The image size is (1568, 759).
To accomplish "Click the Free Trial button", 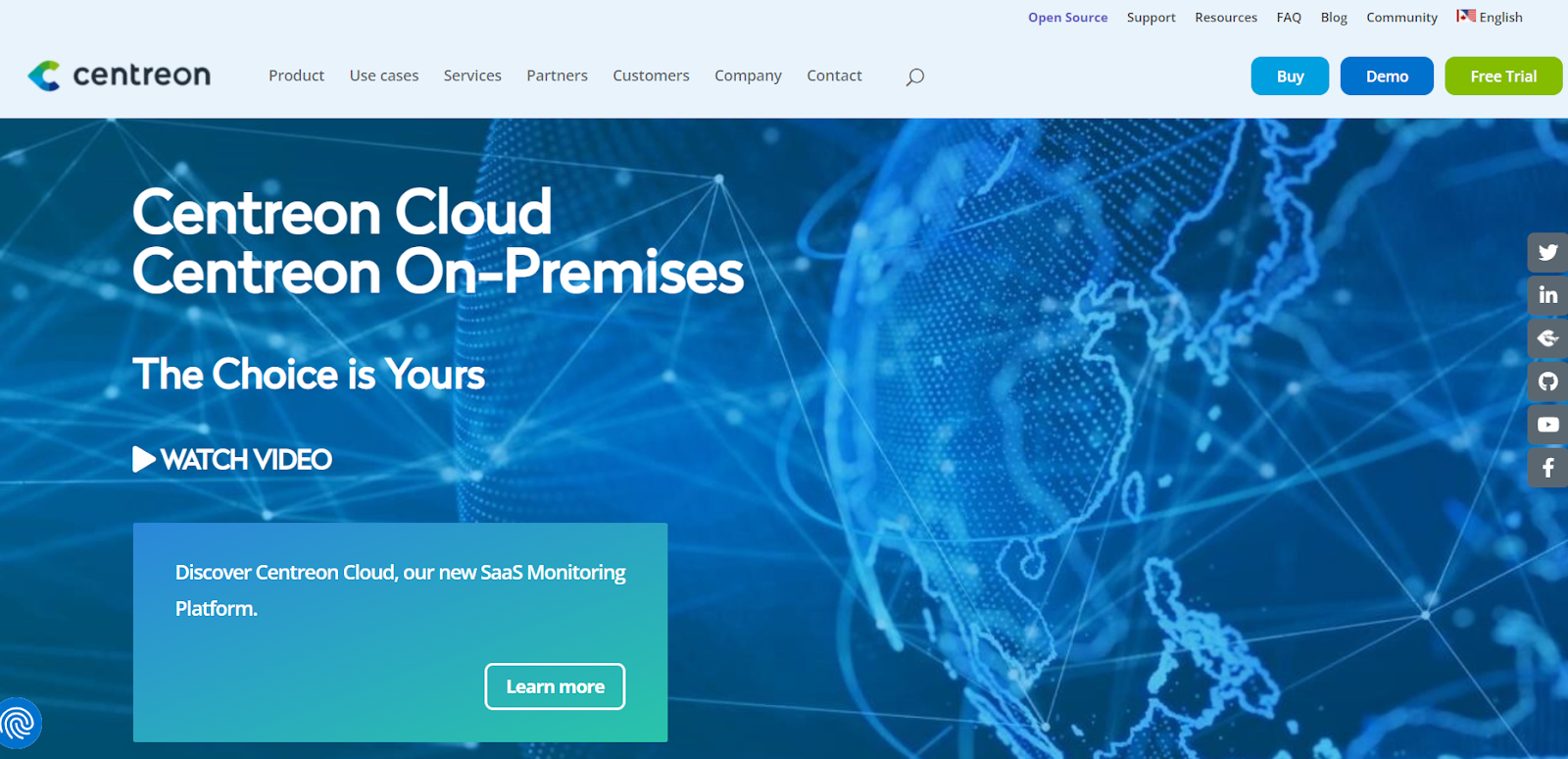I will (x=1503, y=76).
